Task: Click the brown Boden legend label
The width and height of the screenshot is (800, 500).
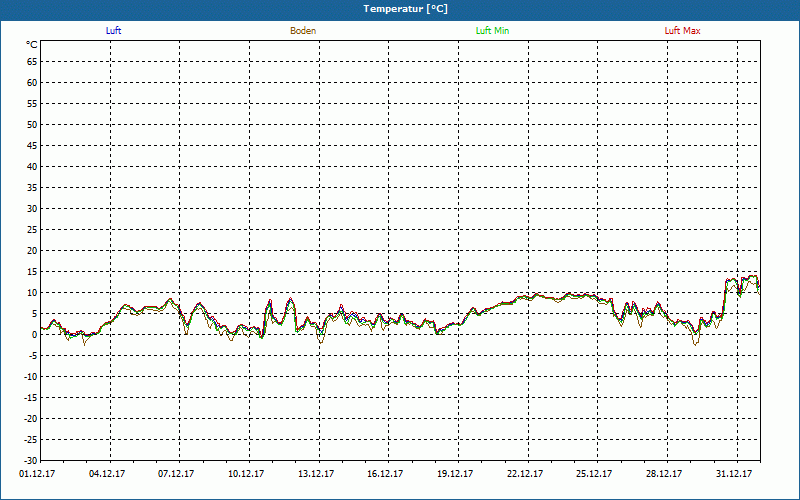Action: click(303, 31)
